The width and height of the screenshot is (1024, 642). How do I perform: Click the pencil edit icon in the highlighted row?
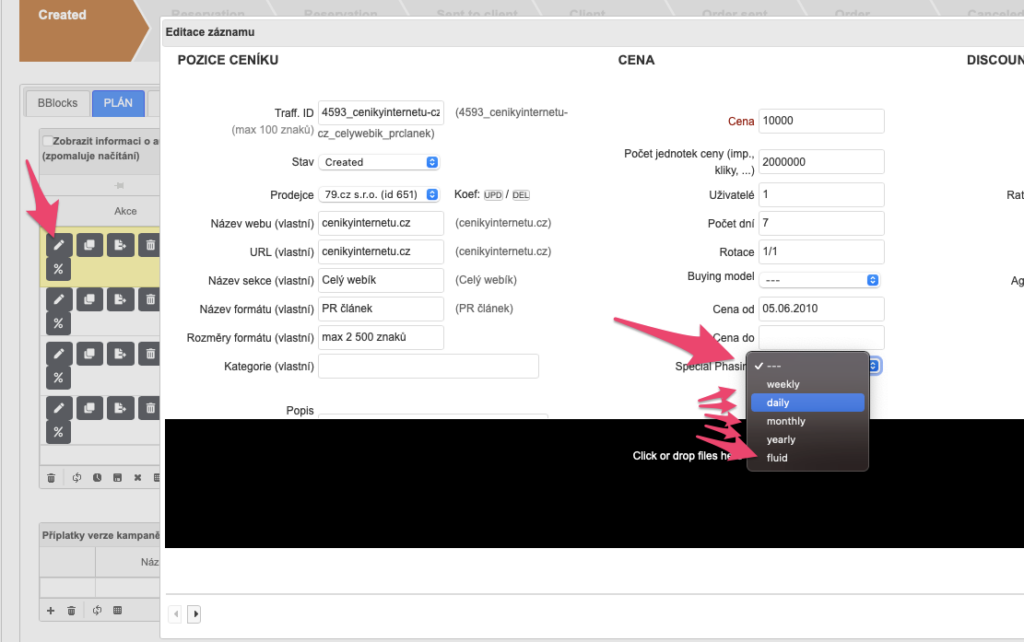59,244
